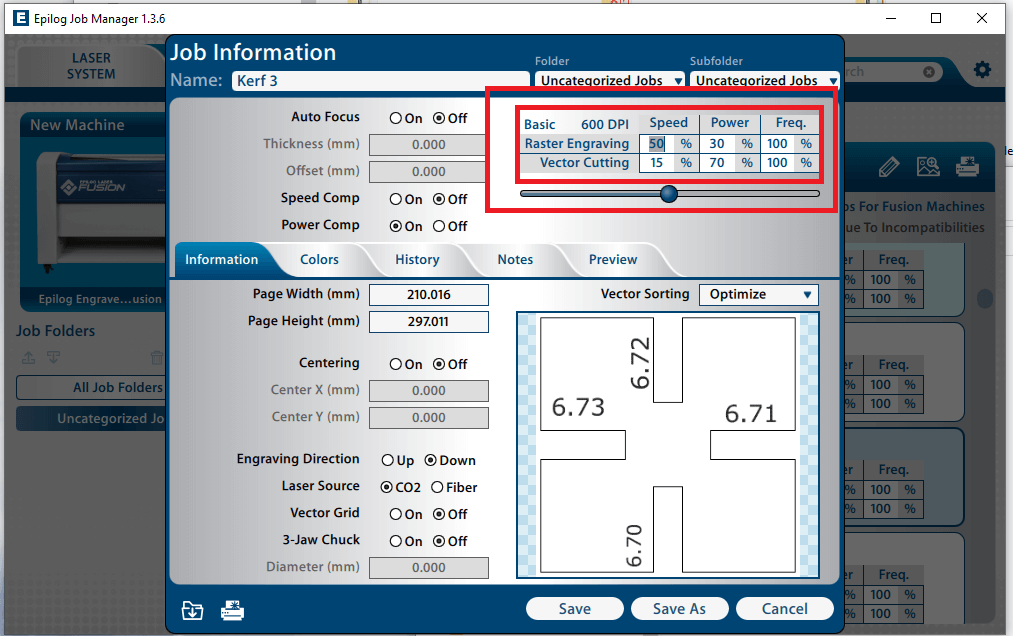Minimize the Epilog Job Manager window
This screenshot has height=636, width=1013.
tap(891, 18)
